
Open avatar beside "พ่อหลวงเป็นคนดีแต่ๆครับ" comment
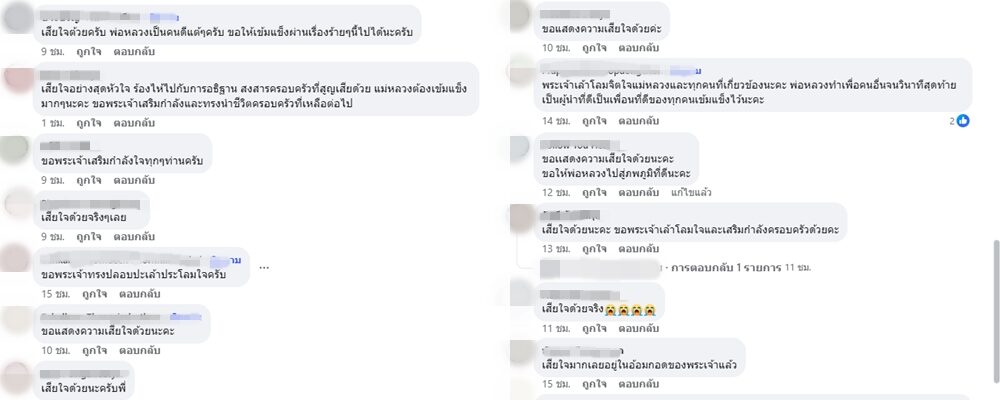pos(18,19)
